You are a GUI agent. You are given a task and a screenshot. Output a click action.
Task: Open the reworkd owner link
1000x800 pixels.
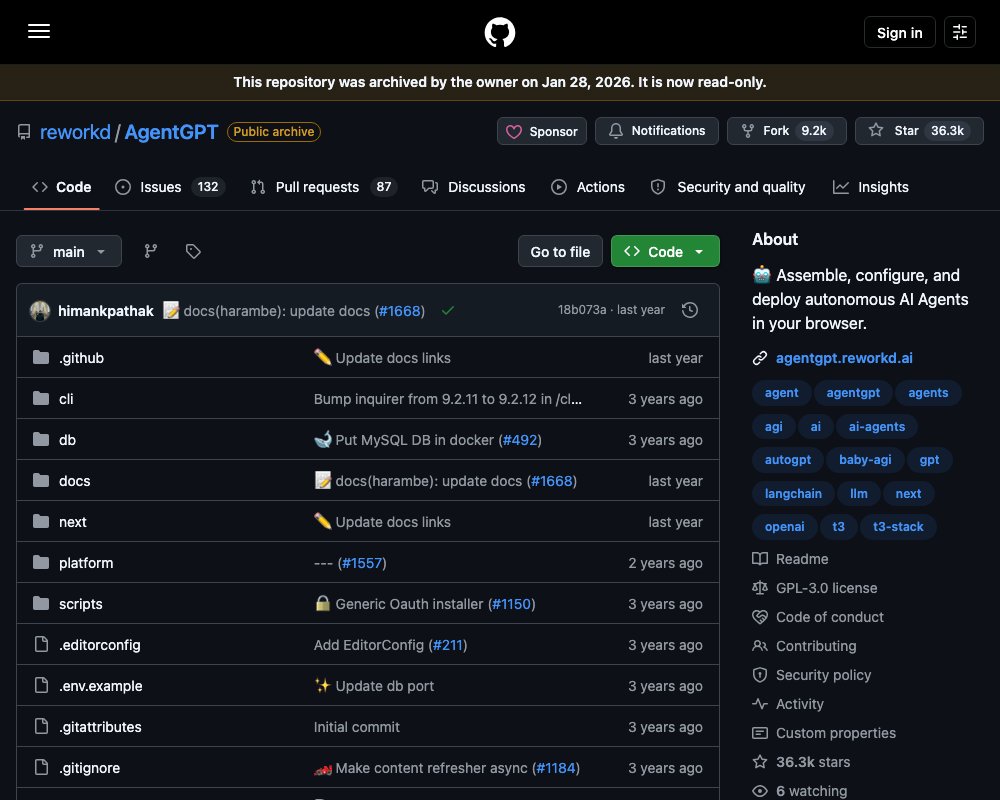click(x=75, y=132)
